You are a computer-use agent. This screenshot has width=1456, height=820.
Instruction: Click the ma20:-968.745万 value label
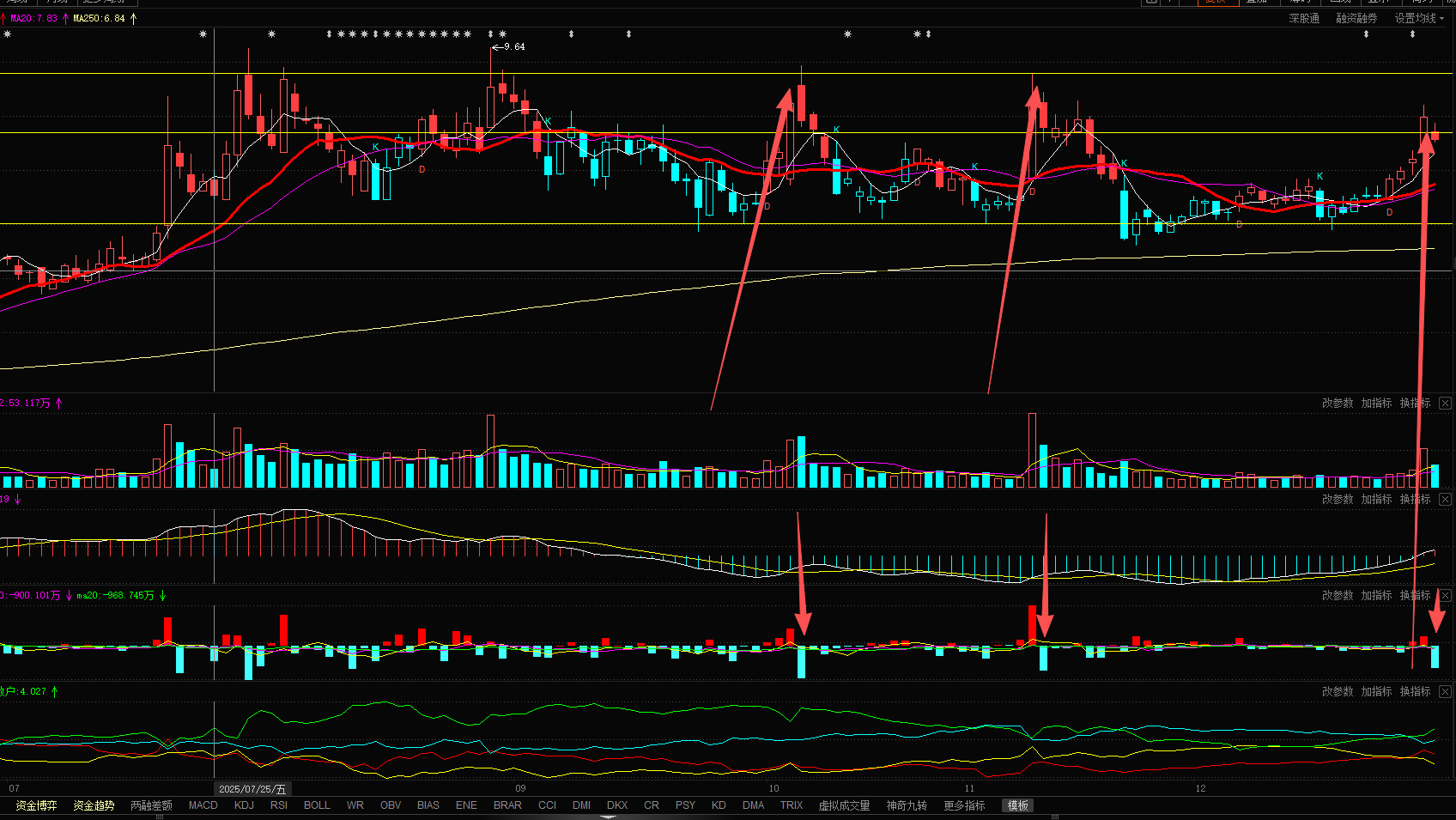pos(115,595)
